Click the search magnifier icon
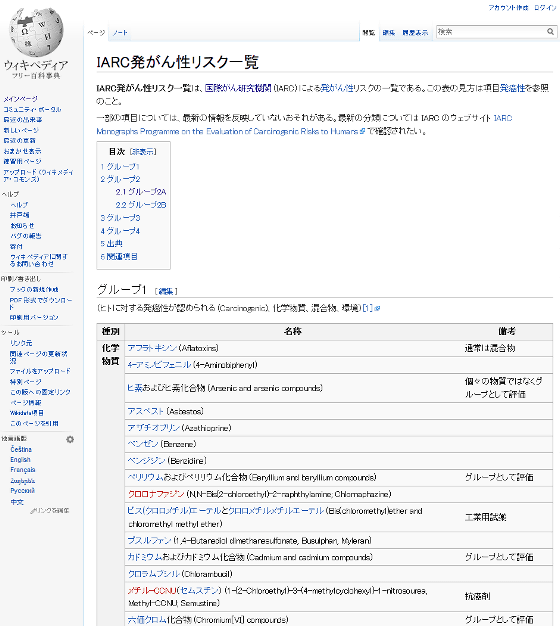560x626 pixels. point(550,32)
